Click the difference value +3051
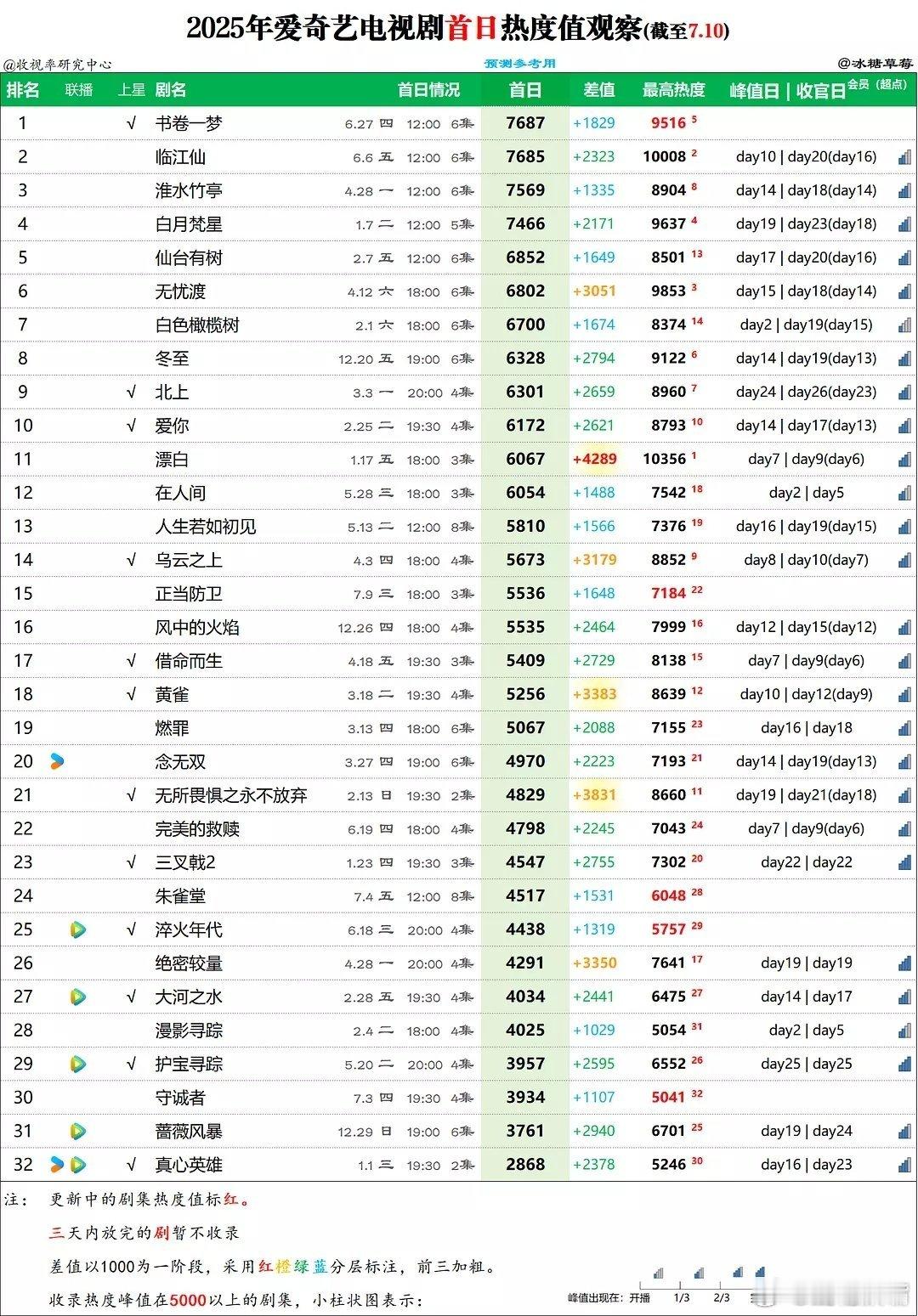Viewport: 918px width, 1316px height. click(594, 291)
